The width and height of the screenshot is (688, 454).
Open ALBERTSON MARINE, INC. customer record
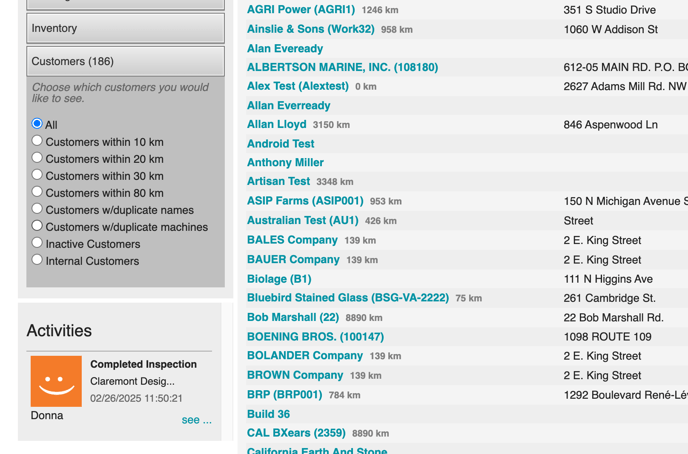pyautogui.click(x=342, y=67)
